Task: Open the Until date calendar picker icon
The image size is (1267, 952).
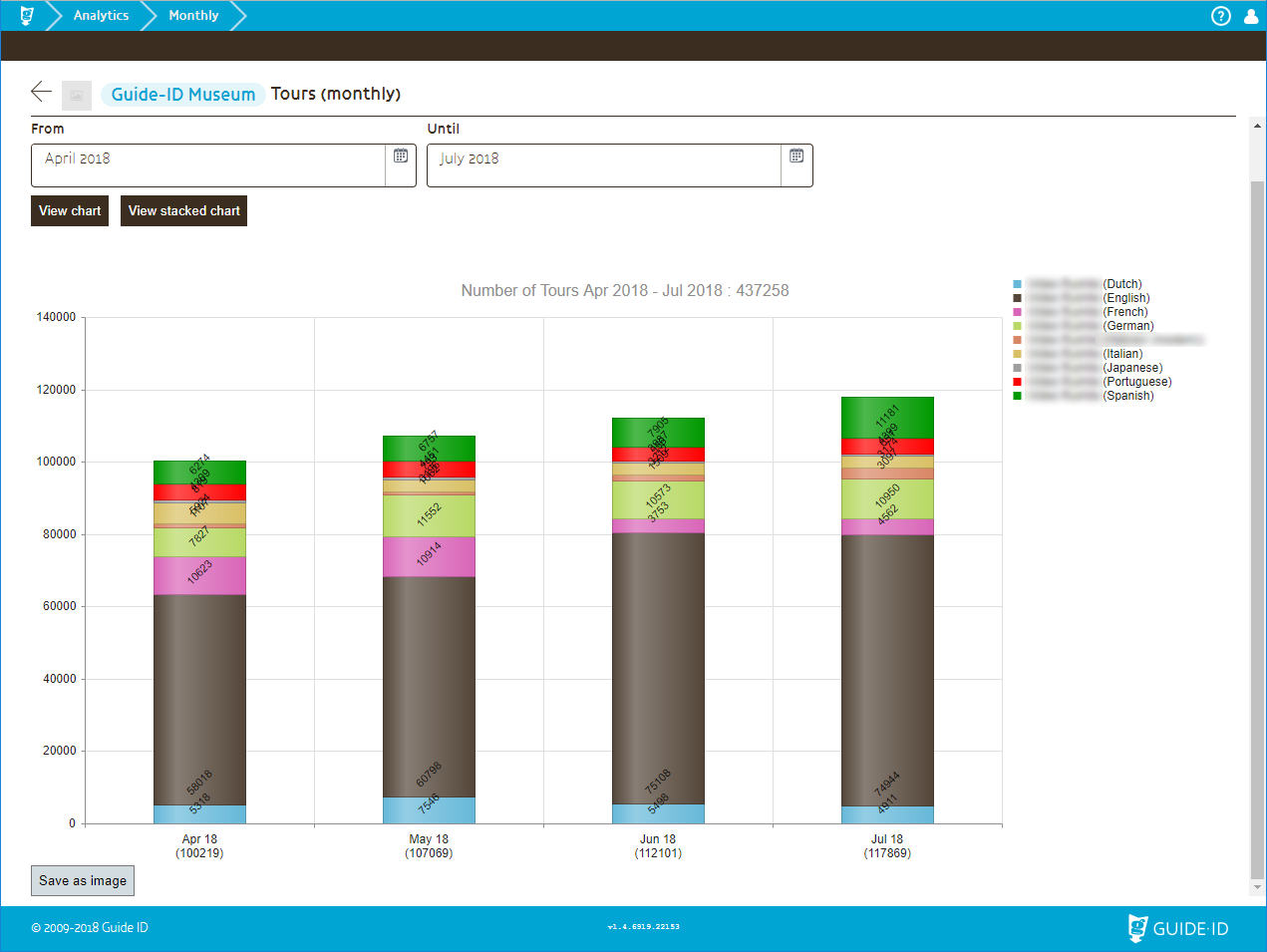Action: pyautogui.click(x=796, y=156)
